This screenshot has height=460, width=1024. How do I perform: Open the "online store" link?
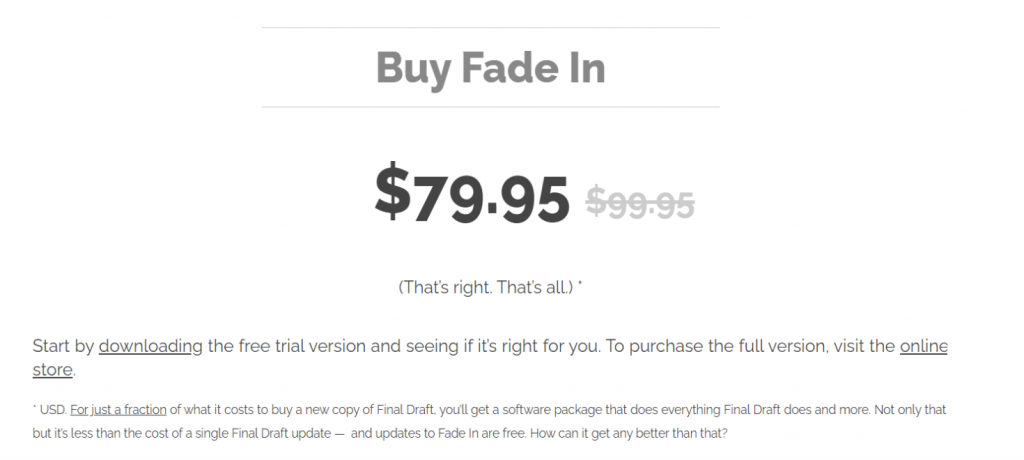pyautogui.click(x=922, y=347)
